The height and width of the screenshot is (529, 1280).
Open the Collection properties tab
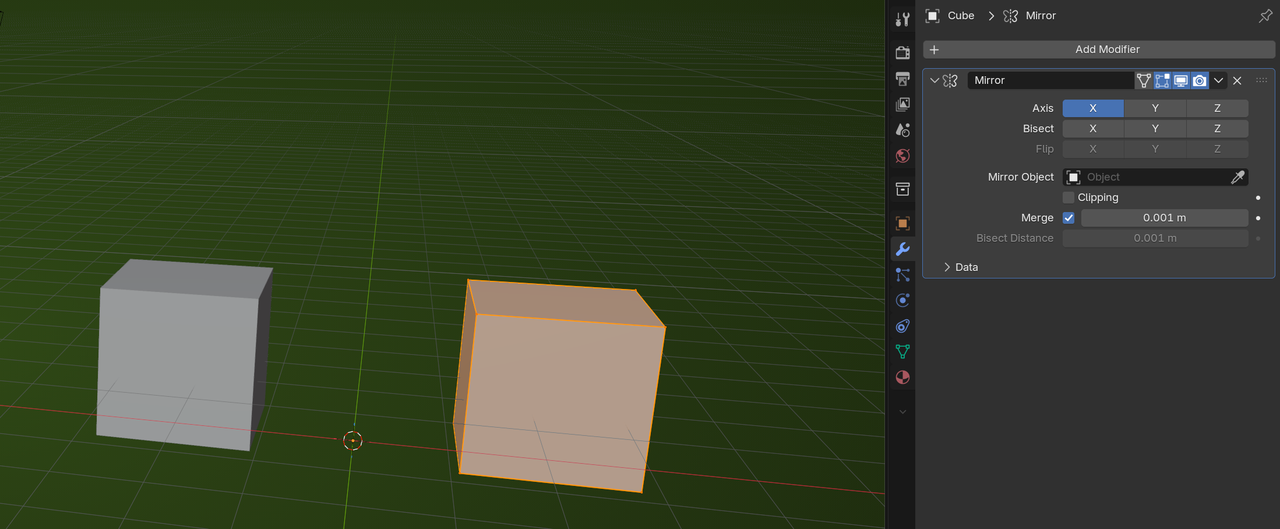click(x=902, y=189)
